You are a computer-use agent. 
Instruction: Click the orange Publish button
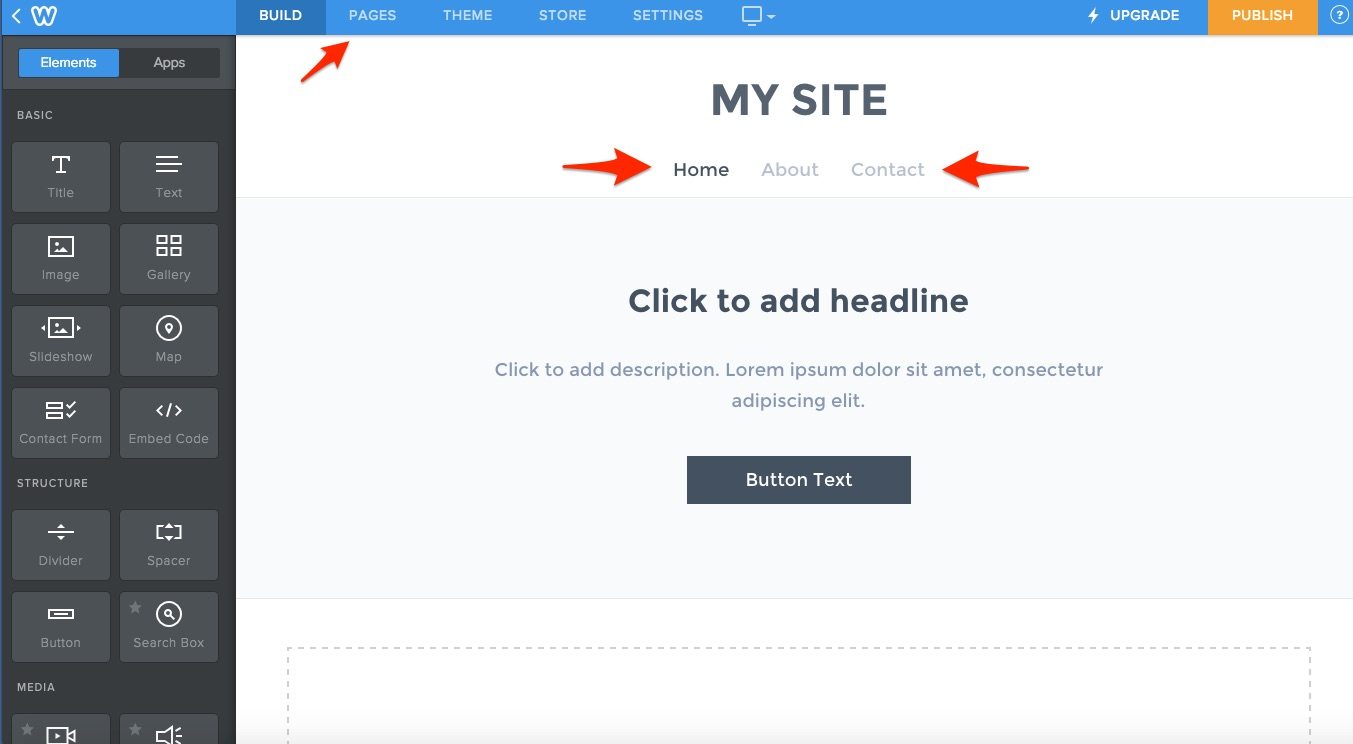click(1262, 16)
